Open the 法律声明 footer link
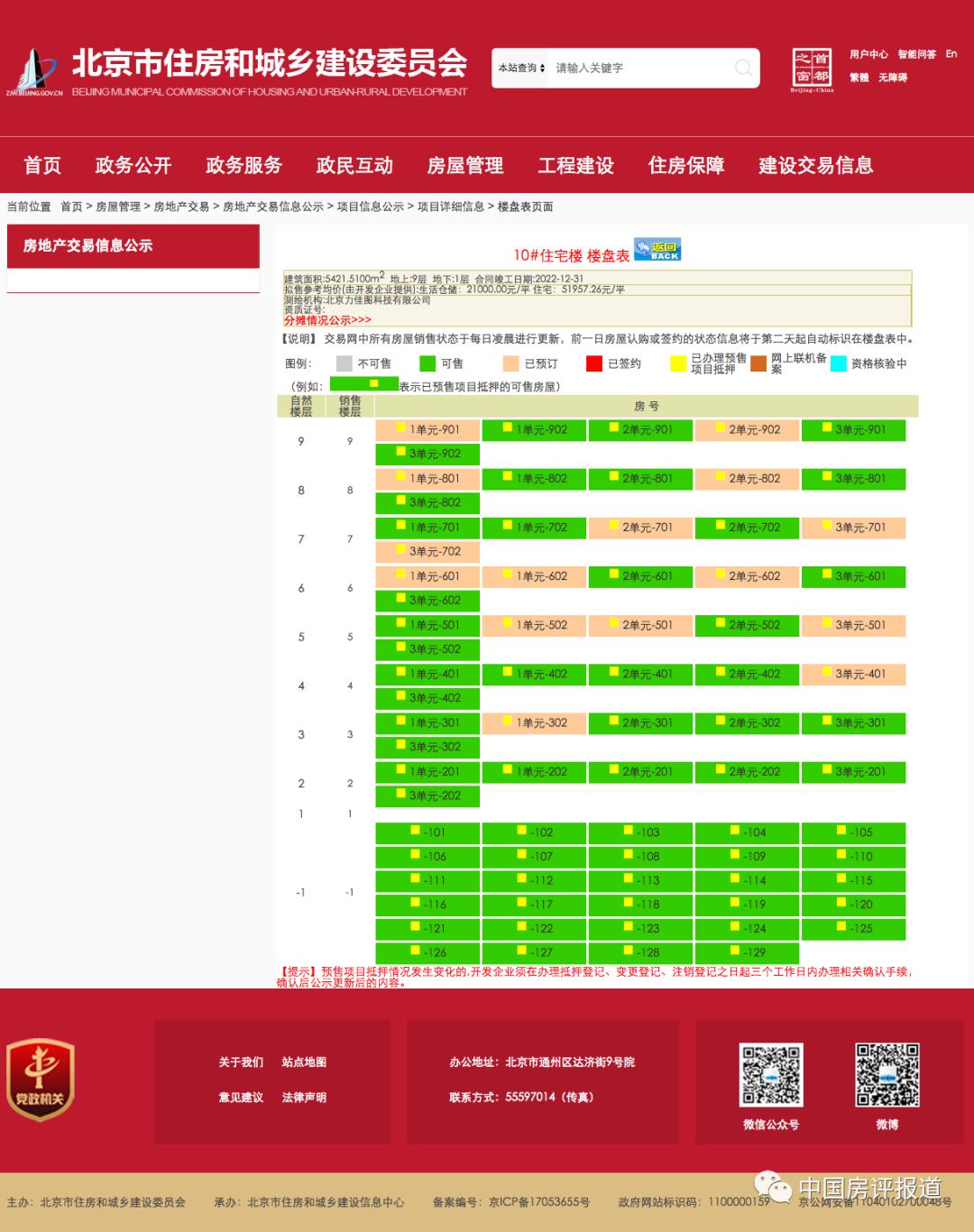The image size is (974, 1232). (x=303, y=1099)
